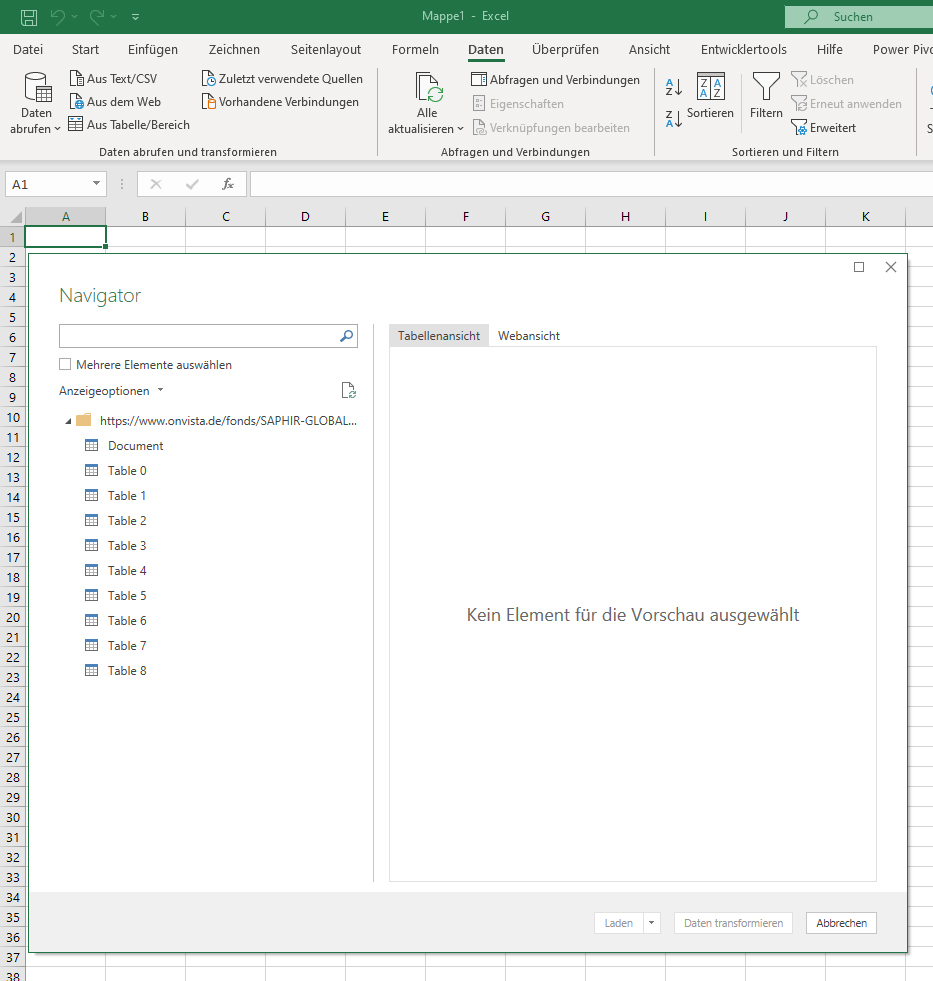Screen dimensions: 933x981
Task: Switch to the Formeln ribbon tab
Action: point(415,49)
